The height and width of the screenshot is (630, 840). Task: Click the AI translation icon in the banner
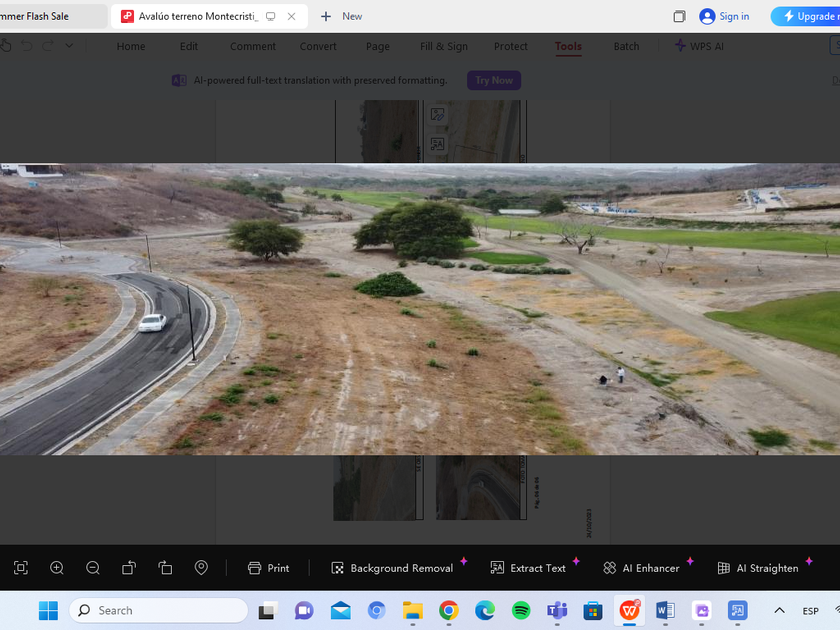pyautogui.click(x=179, y=80)
